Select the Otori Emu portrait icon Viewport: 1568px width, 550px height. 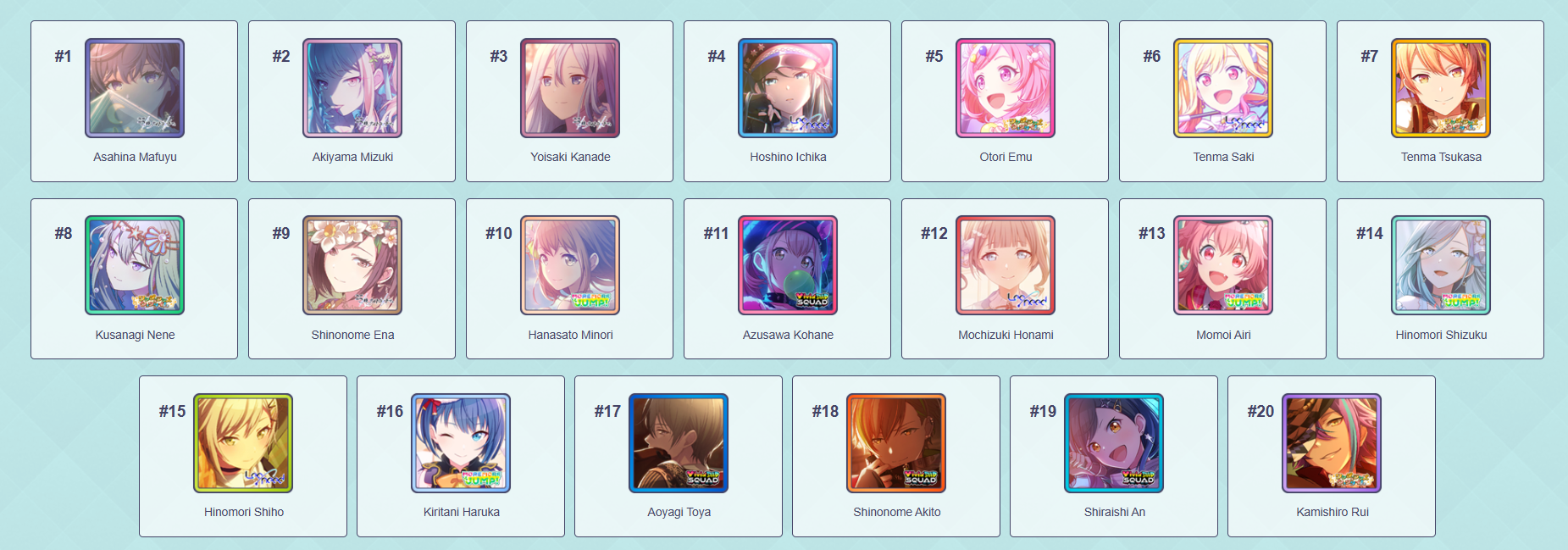coord(1006,88)
